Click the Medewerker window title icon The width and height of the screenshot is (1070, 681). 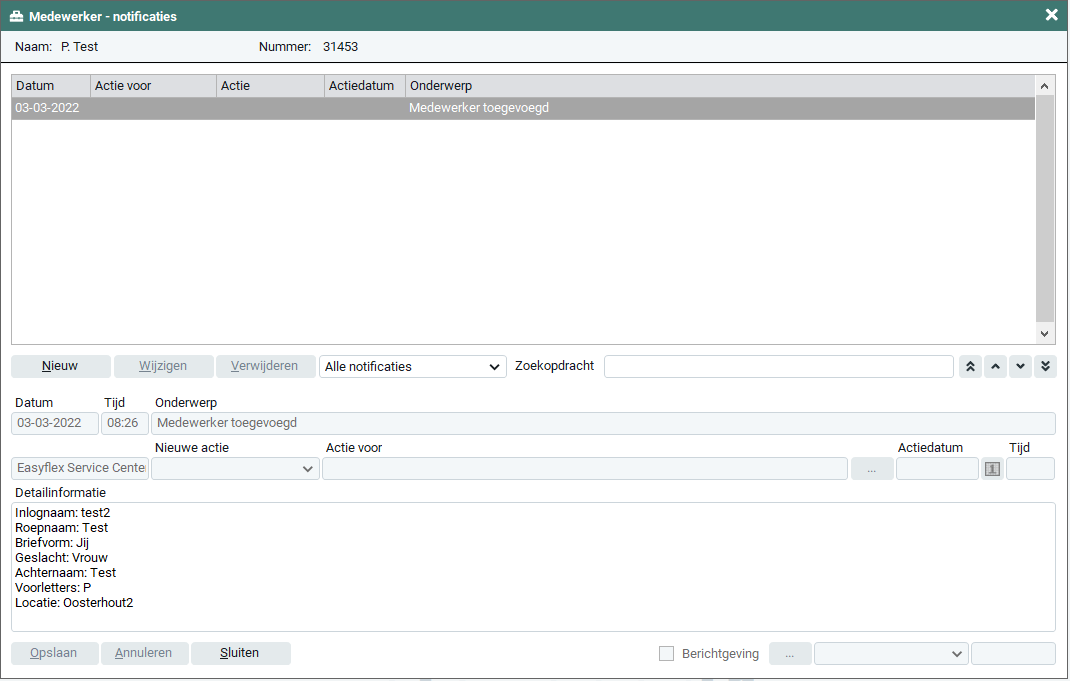[16, 16]
